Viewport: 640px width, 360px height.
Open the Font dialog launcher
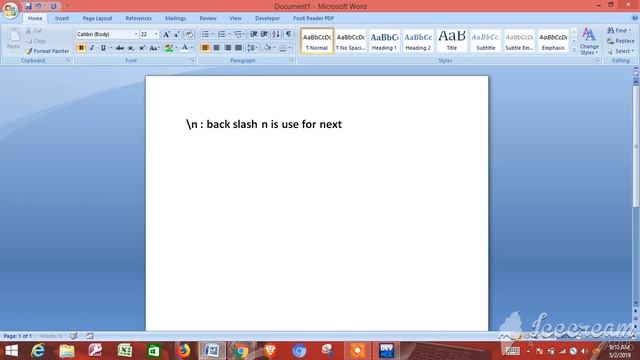point(192,60)
